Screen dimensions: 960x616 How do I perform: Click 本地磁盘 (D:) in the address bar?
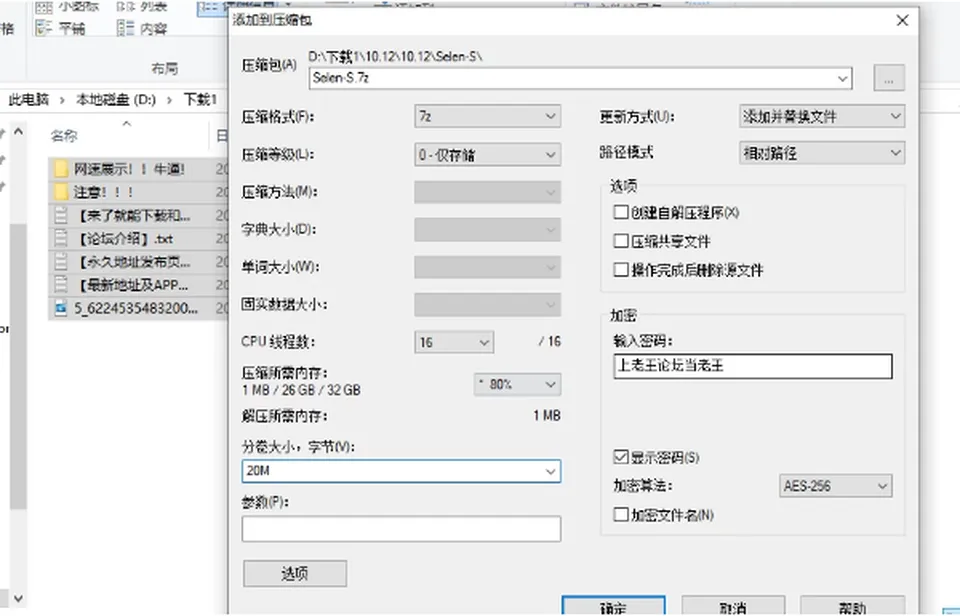point(116,99)
